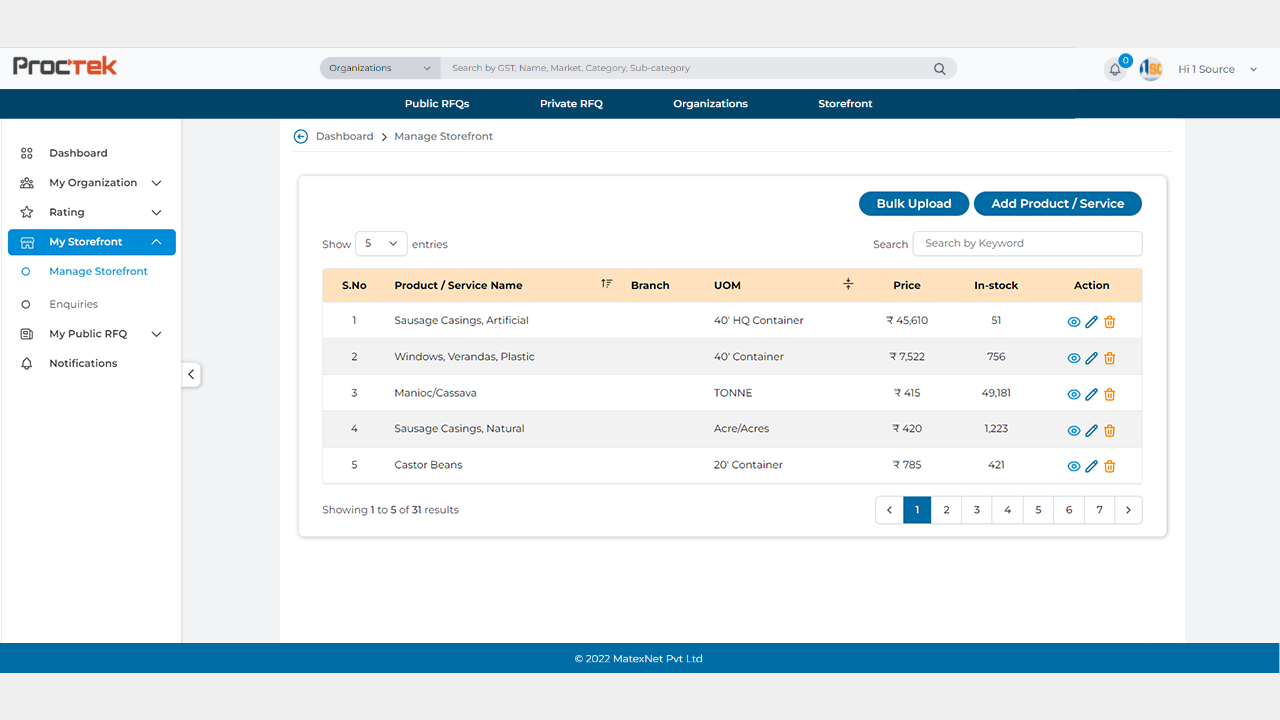The width and height of the screenshot is (1280, 720).
Task: Click Add Product / Service button
Action: [1057, 204]
